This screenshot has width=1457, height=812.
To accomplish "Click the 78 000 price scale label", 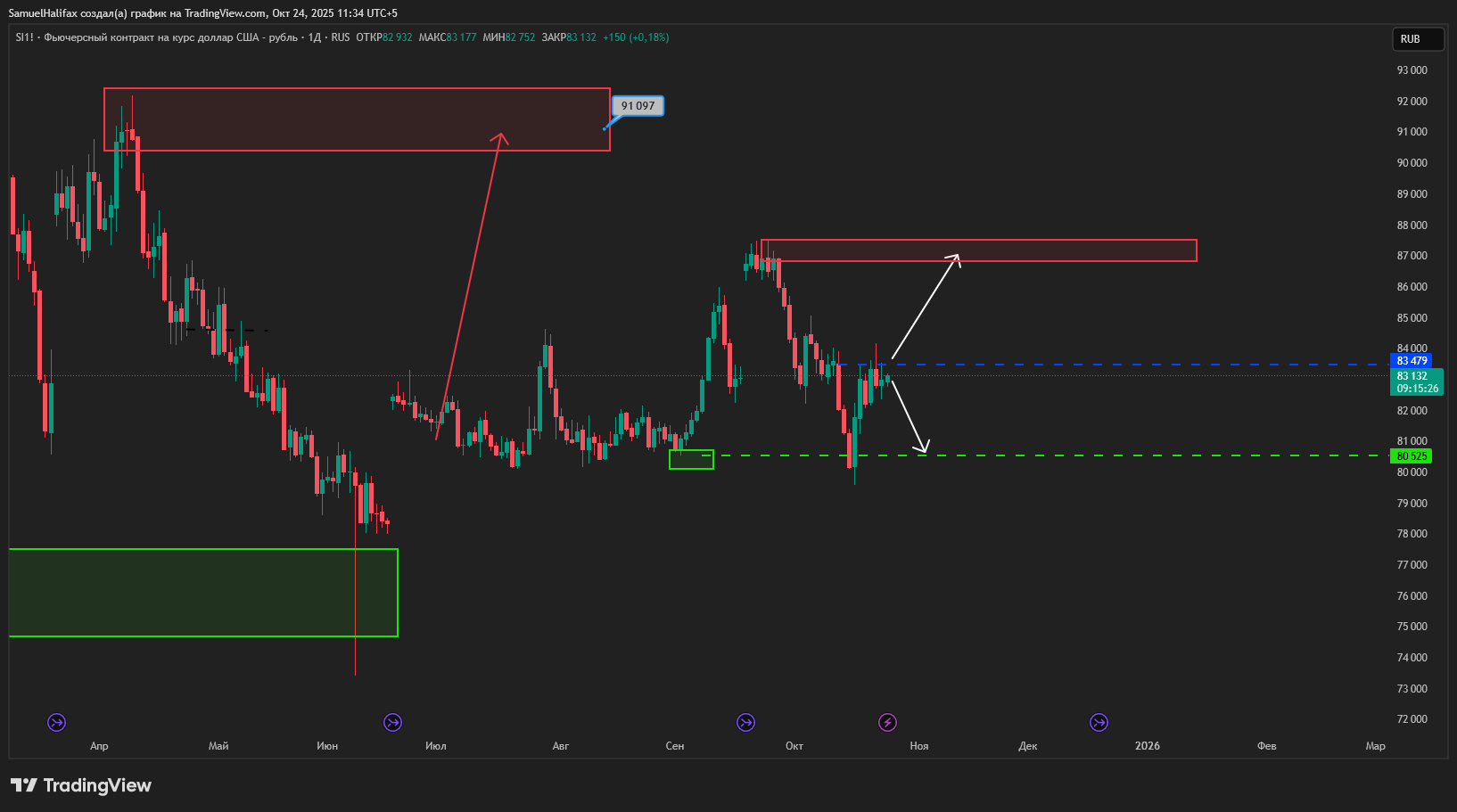I will click(x=1412, y=534).
